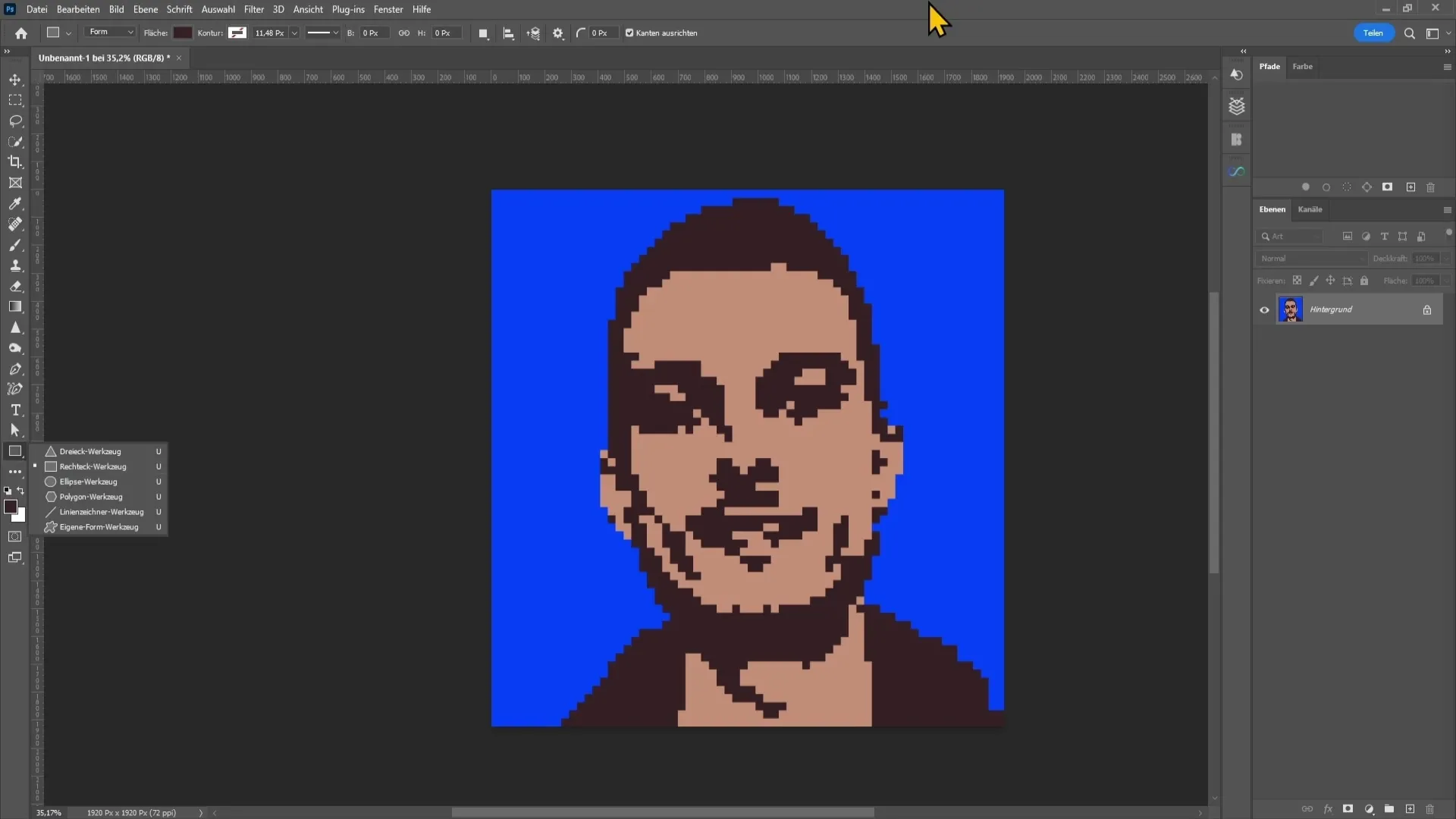
Task: Open Filter menu from menu bar
Action: (253, 9)
